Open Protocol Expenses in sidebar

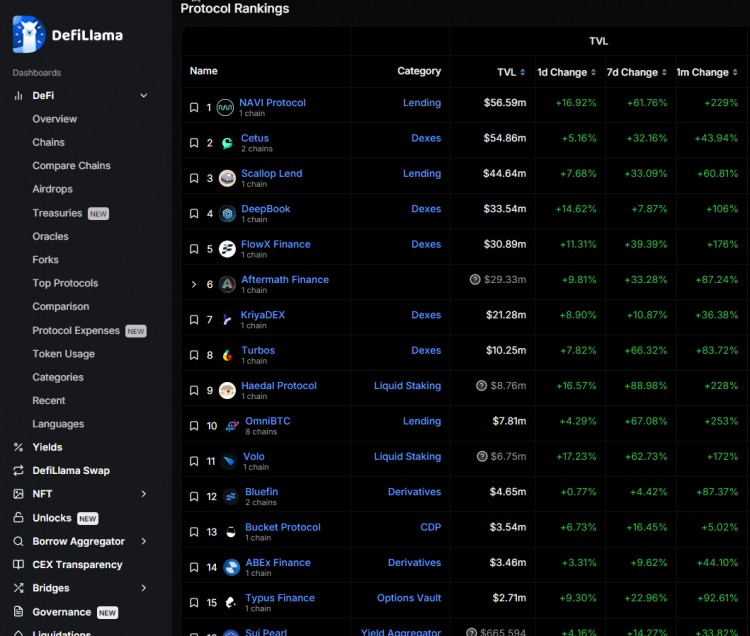click(76, 331)
